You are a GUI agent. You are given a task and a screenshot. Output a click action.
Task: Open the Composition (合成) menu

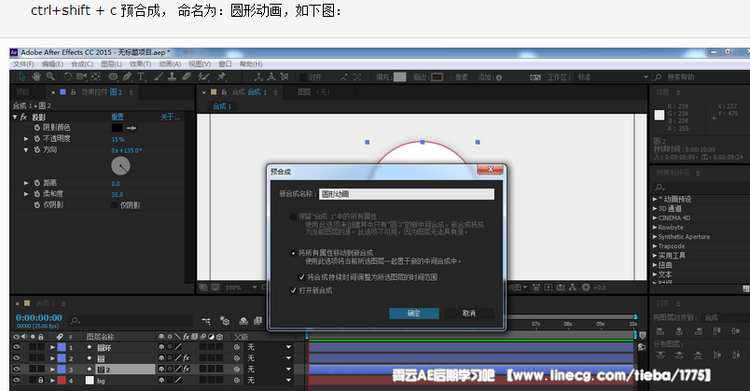[82, 64]
